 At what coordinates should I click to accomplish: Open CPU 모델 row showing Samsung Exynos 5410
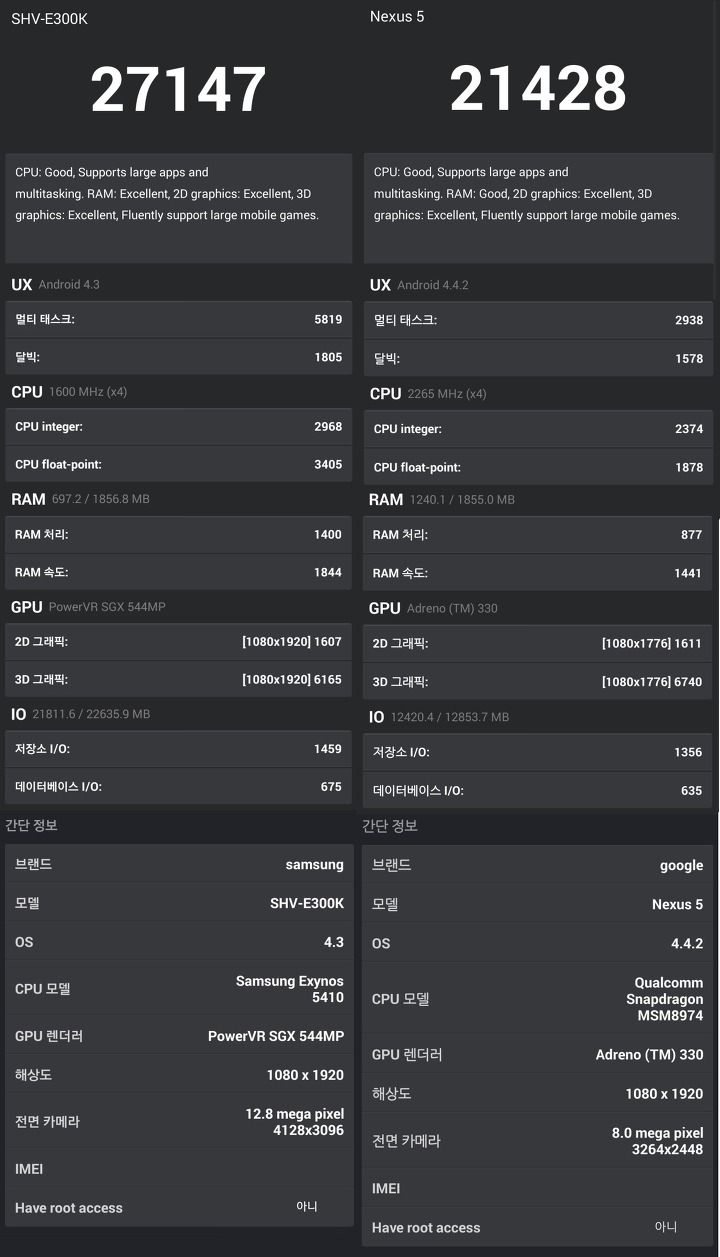(179, 989)
